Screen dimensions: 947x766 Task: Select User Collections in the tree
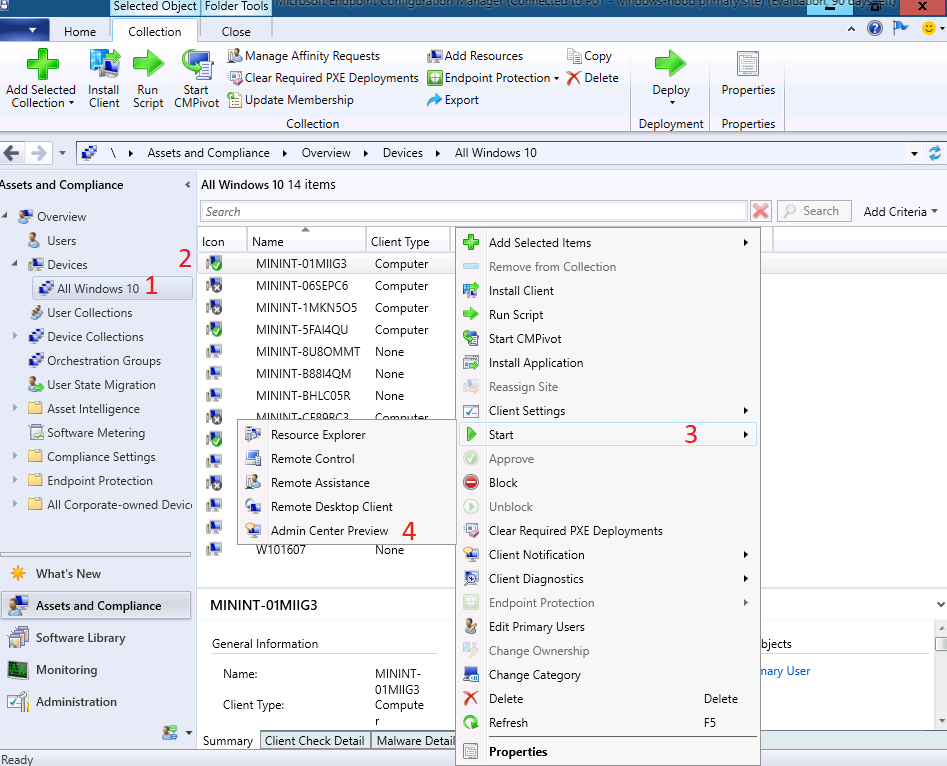pyautogui.click(x=89, y=313)
